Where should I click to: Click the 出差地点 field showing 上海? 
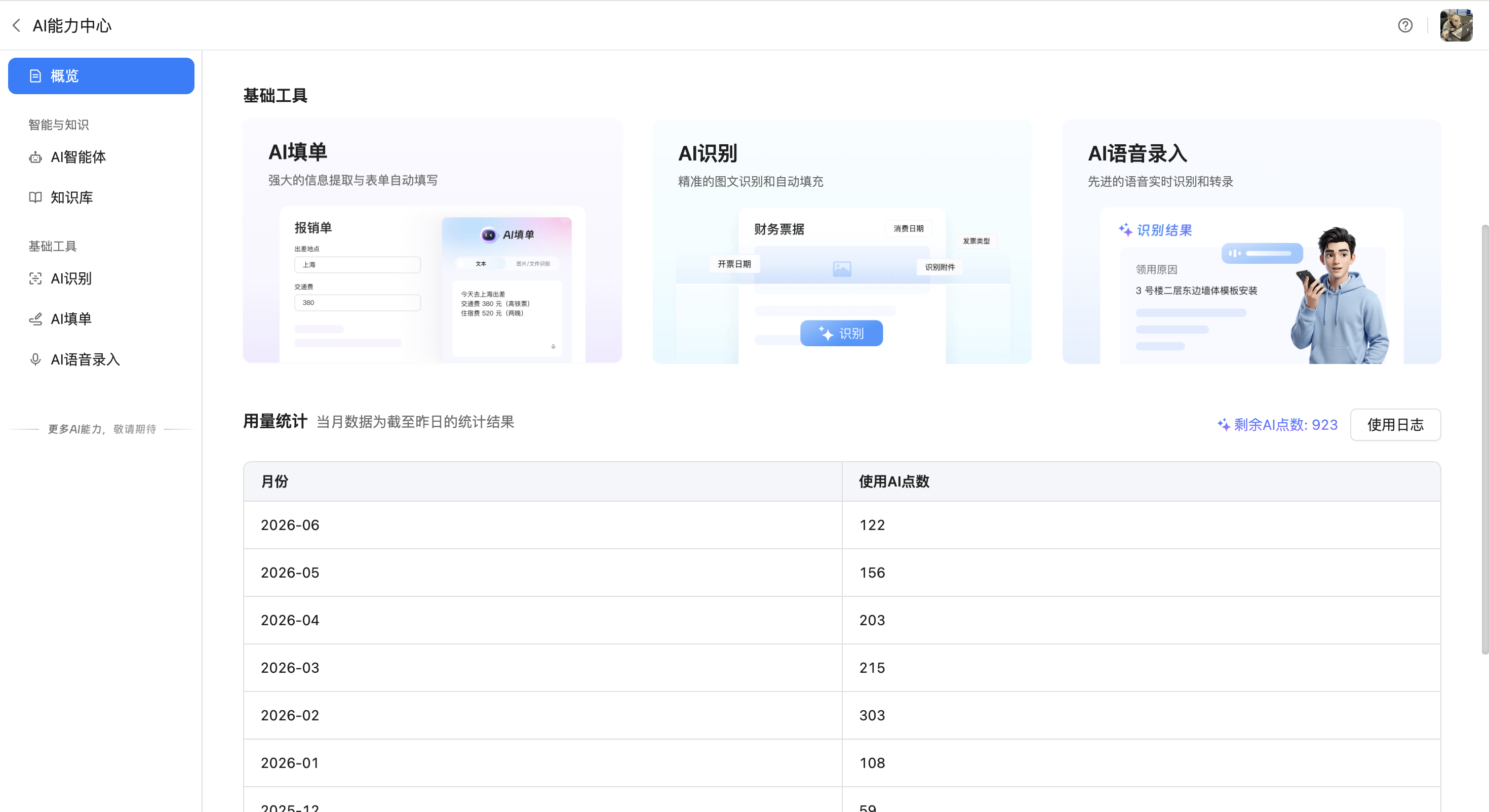pyautogui.click(x=357, y=265)
